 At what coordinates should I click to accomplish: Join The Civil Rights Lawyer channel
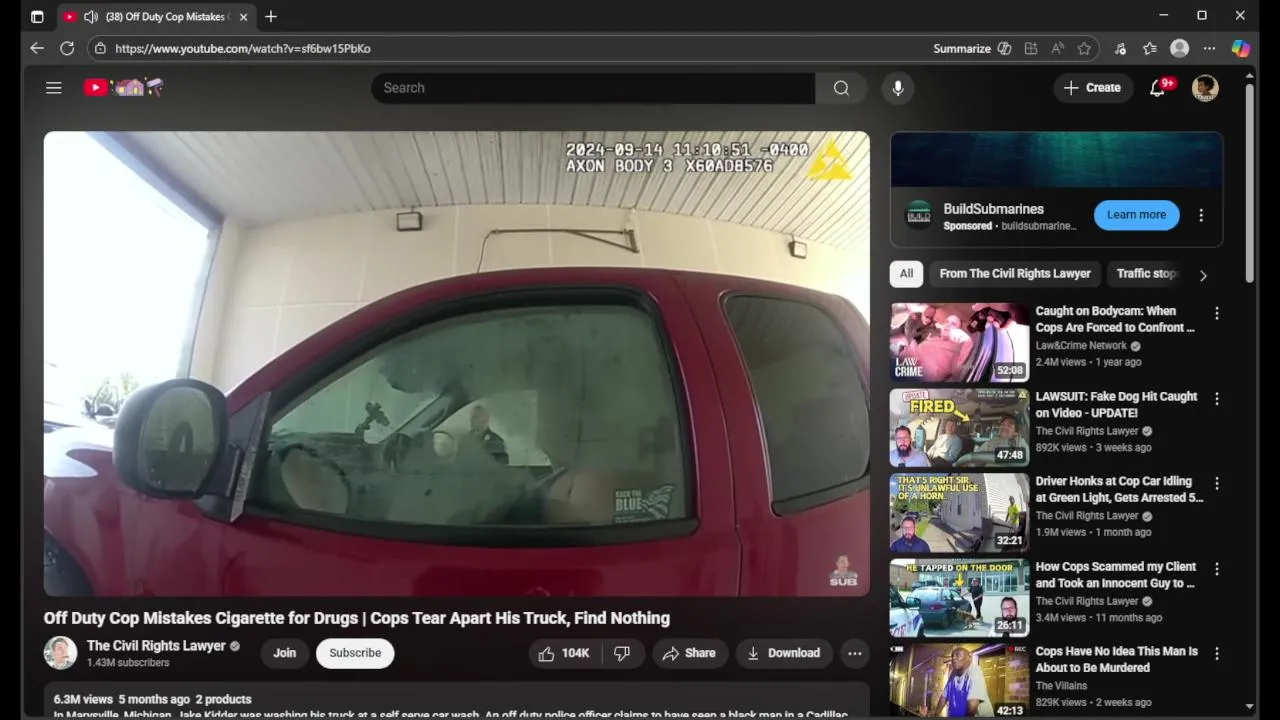tap(285, 653)
